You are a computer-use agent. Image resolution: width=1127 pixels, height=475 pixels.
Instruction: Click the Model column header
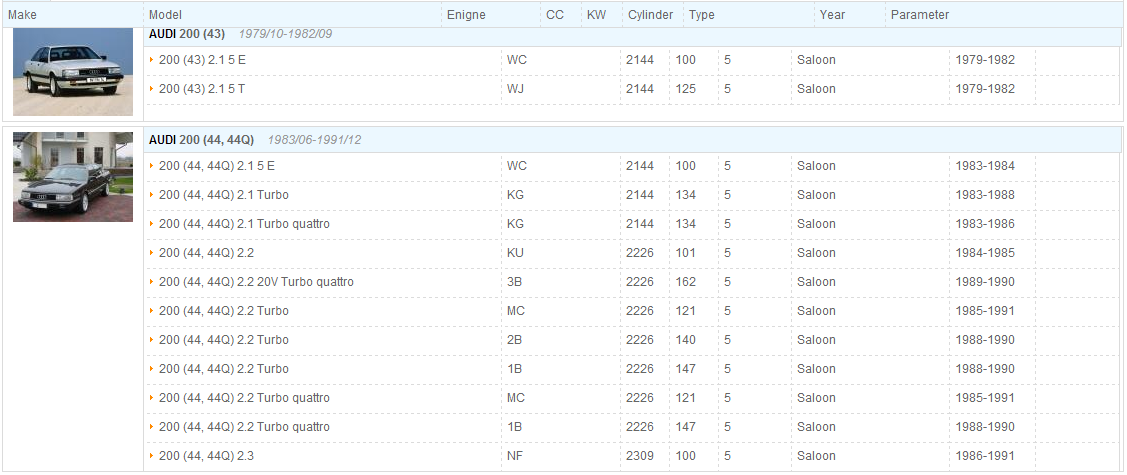point(165,14)
